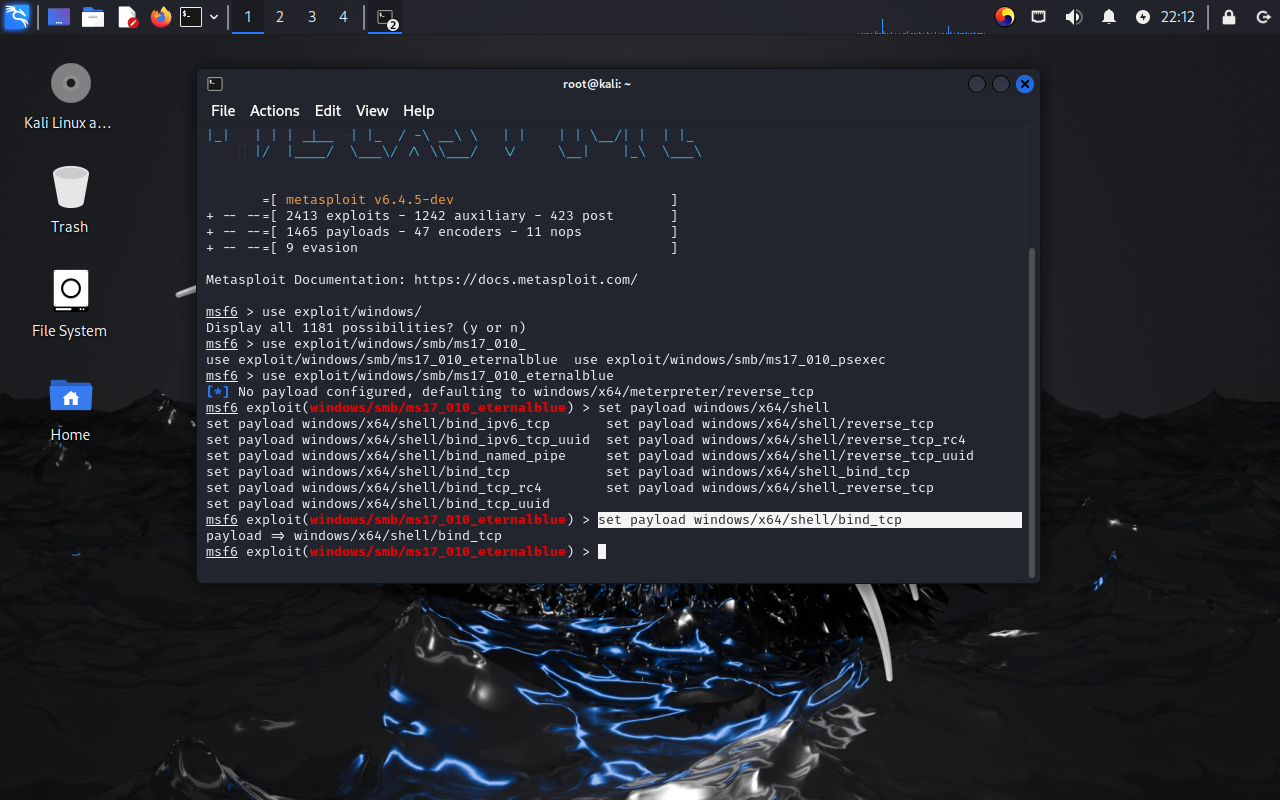The image size is (1280, 800).
Task: Lock the screen with padlock icon
Action: [x=1229, y=17]
